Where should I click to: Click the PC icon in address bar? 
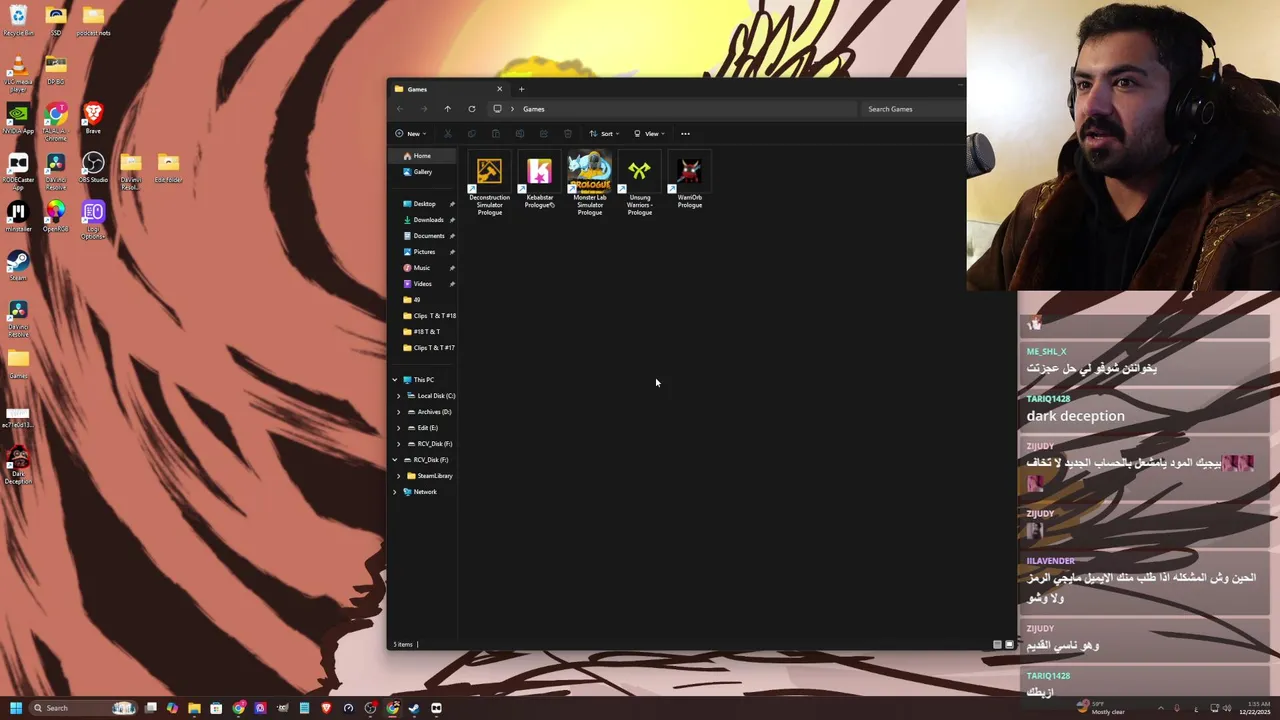coord(497,109)
